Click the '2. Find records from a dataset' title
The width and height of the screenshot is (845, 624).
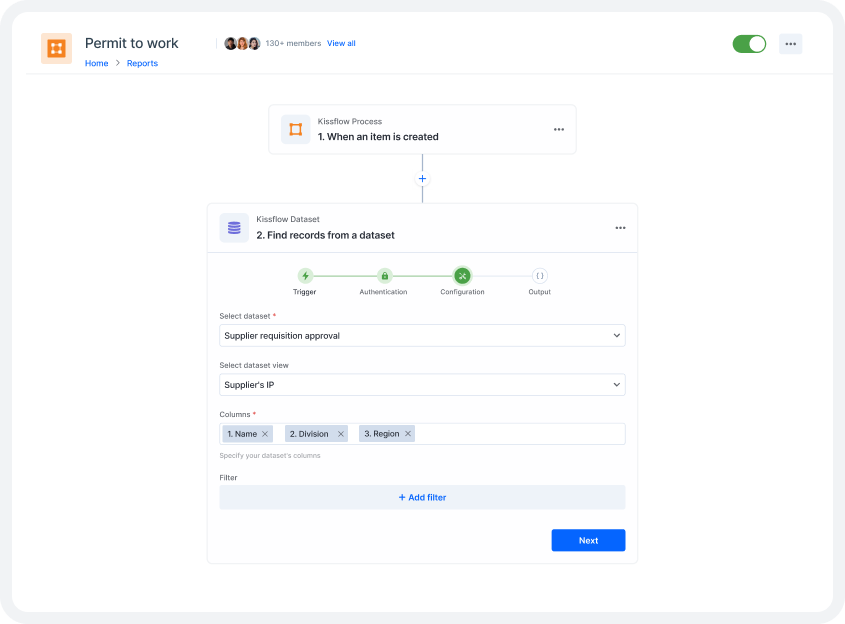click(325, 235)
